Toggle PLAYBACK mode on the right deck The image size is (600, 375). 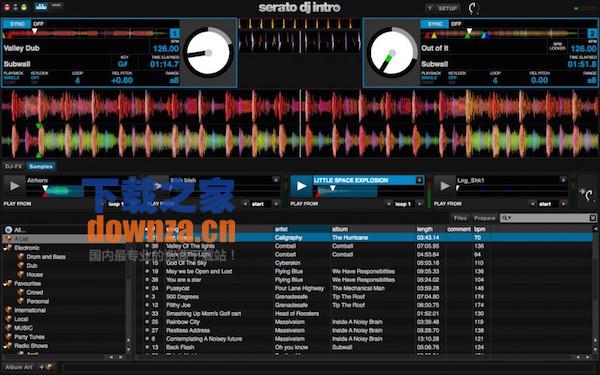pos(431,77)
